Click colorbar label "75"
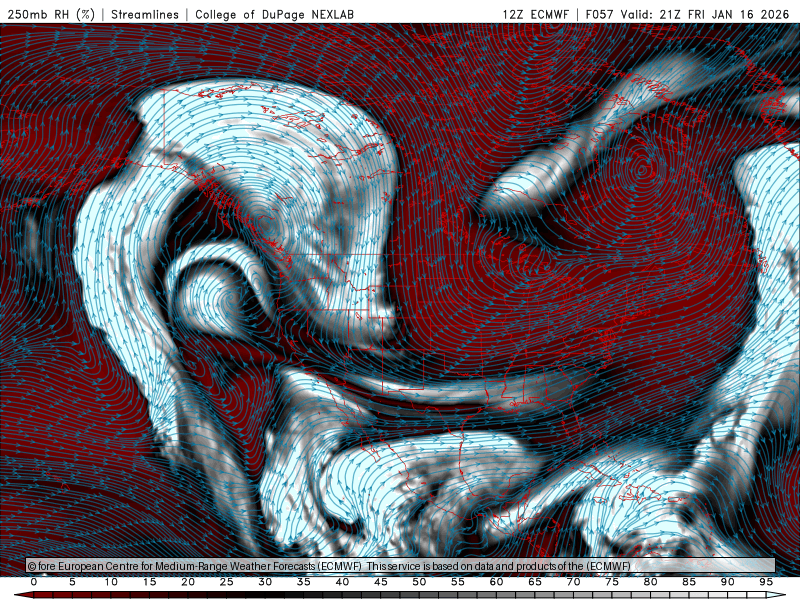800x600 pixels. click(612, 582)
